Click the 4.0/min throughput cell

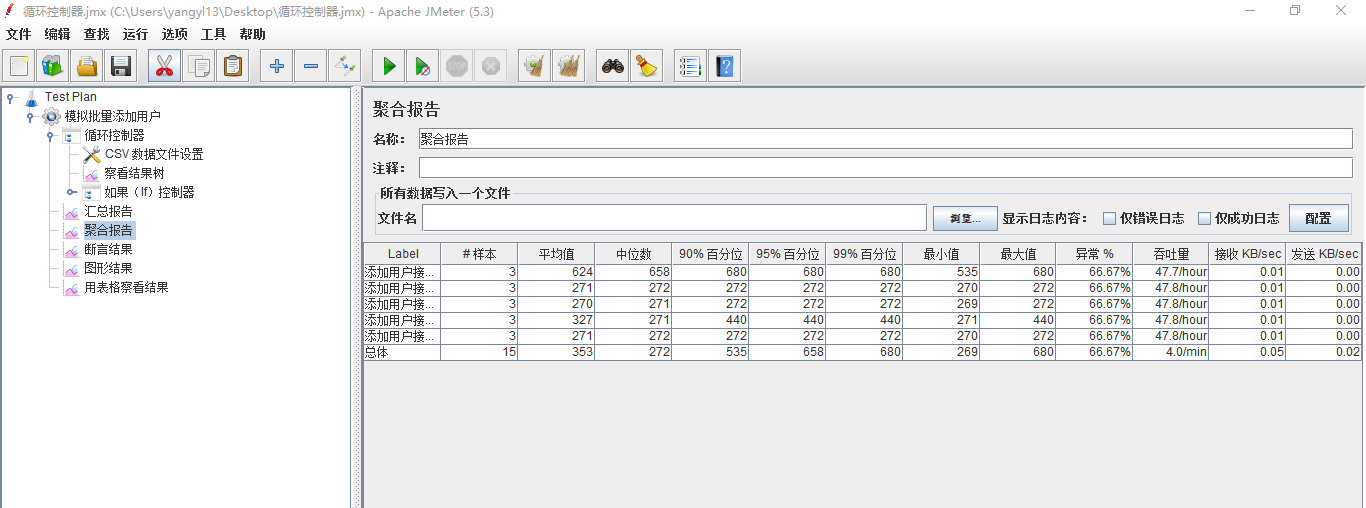(1171, 352)
